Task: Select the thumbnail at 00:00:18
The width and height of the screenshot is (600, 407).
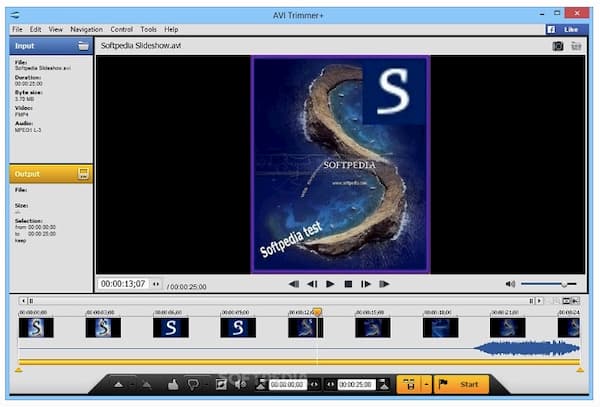Action: (440, 328)
